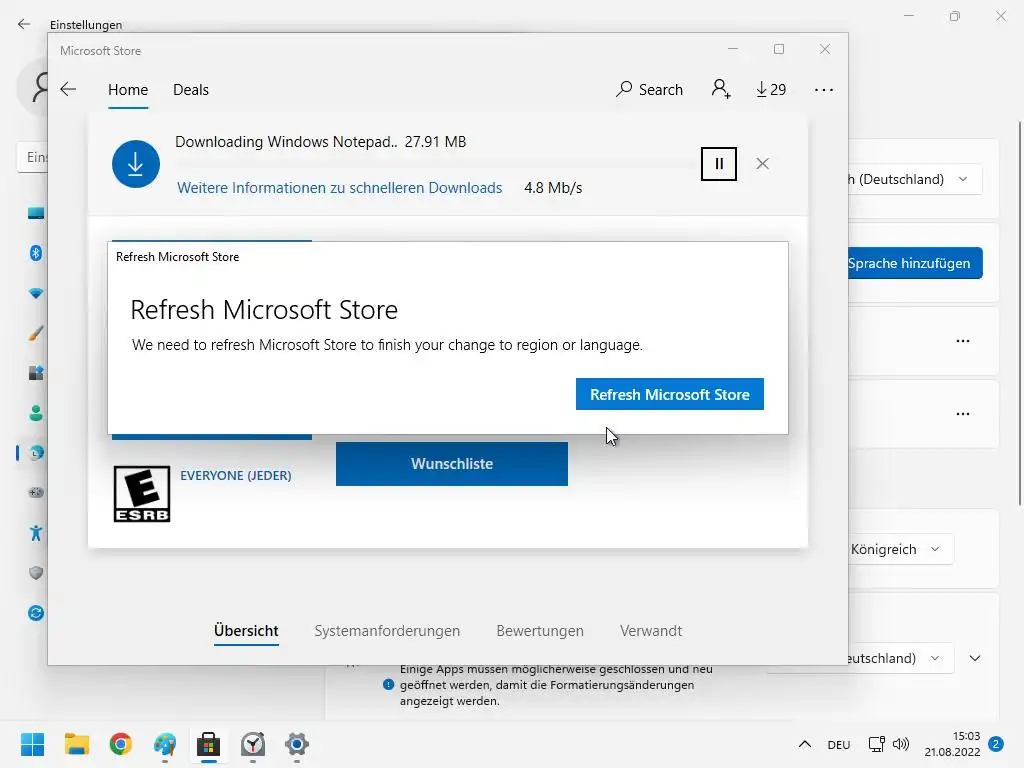Open the Windows Start menu
Image resolution: width=1024 pixels, height=768 pixels.
32,744
